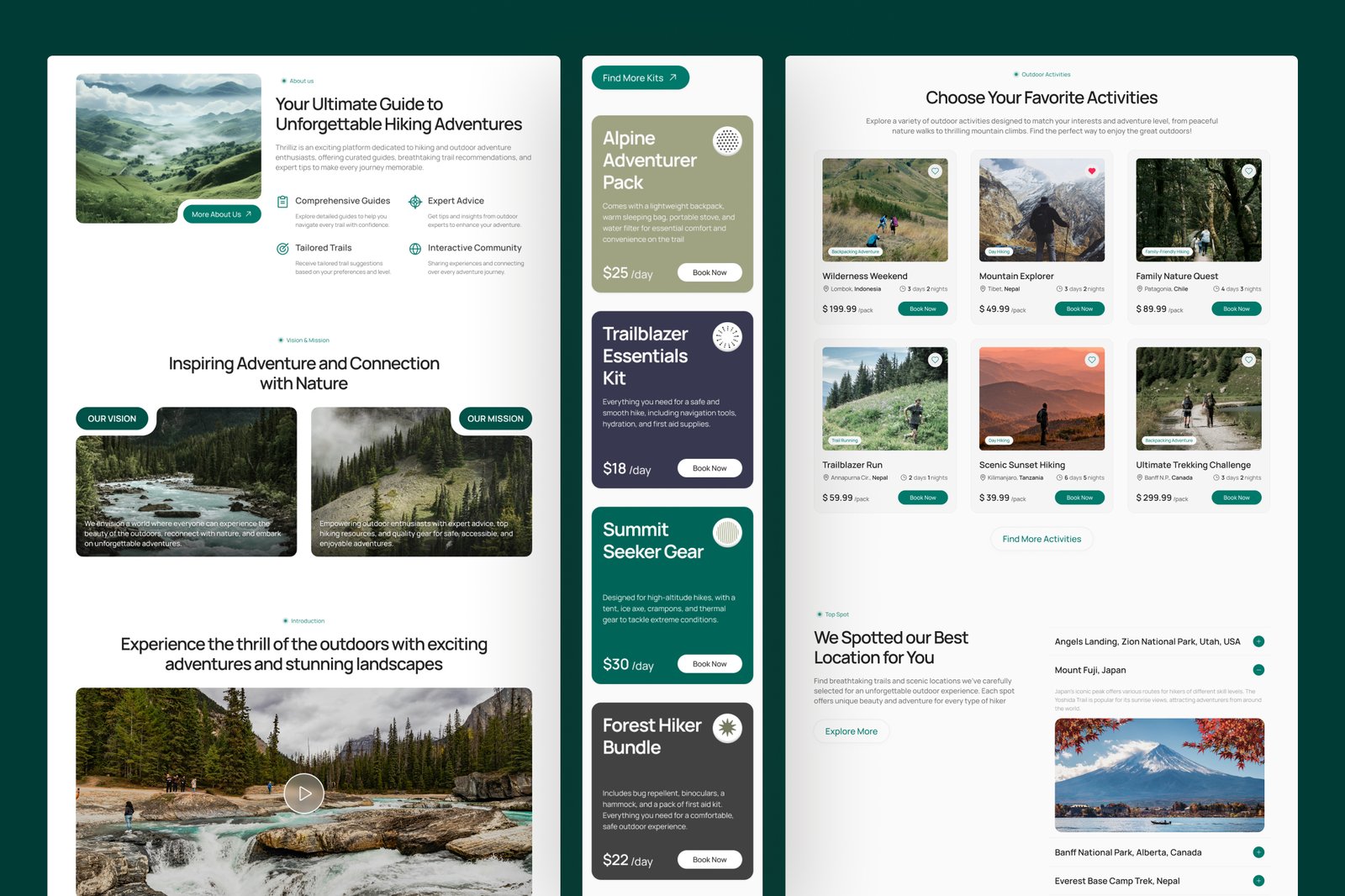Expand Angels Landing accordion item
This screenshot has height=896, width=1345.
[x=1258, y=641]
